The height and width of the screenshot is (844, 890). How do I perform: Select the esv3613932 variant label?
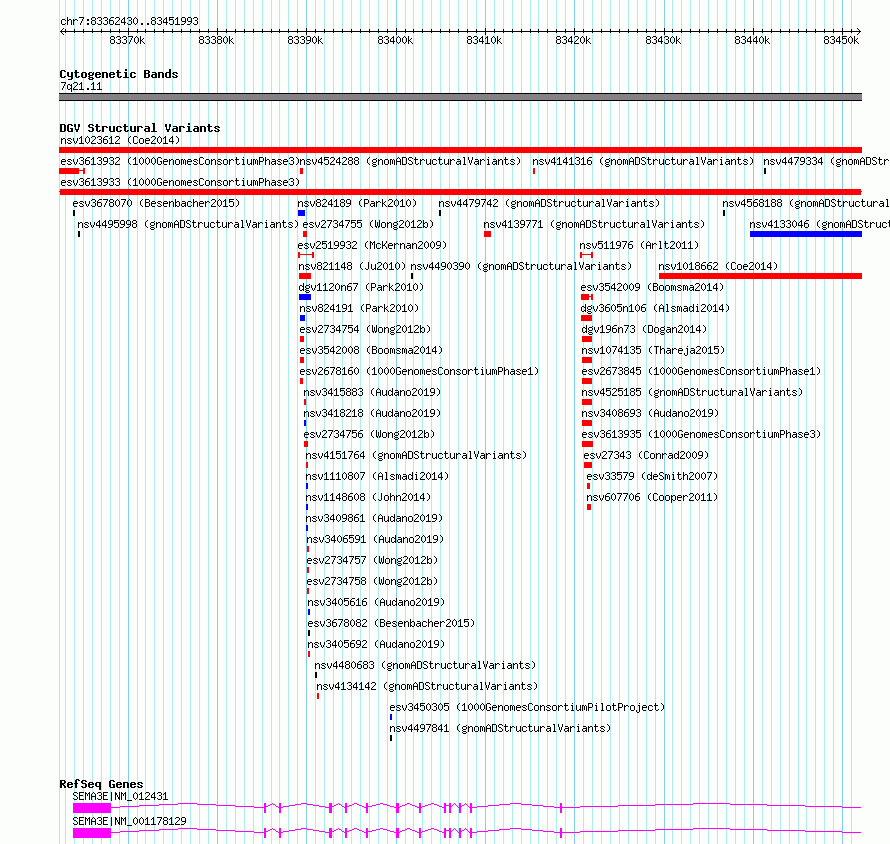pyautogui.click(x=179, y=161)
